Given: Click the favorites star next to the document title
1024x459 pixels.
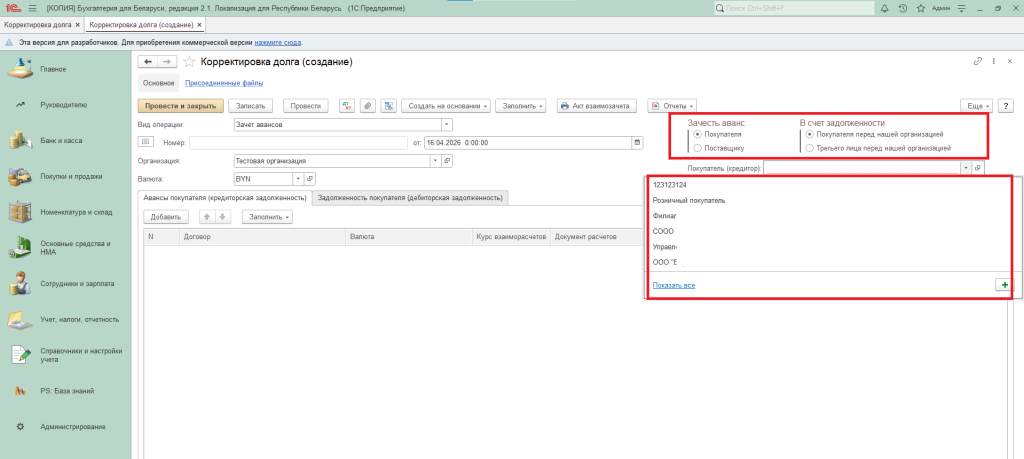Looking at the screenshot, I should point(188,62).
